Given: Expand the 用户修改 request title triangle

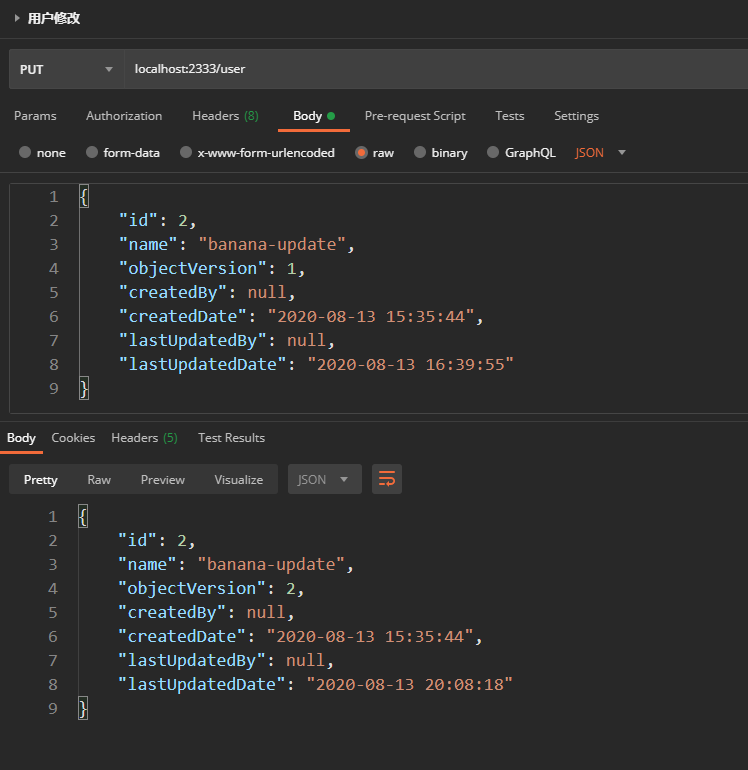Looking at the screenshot, I should [x=17, y=18].
